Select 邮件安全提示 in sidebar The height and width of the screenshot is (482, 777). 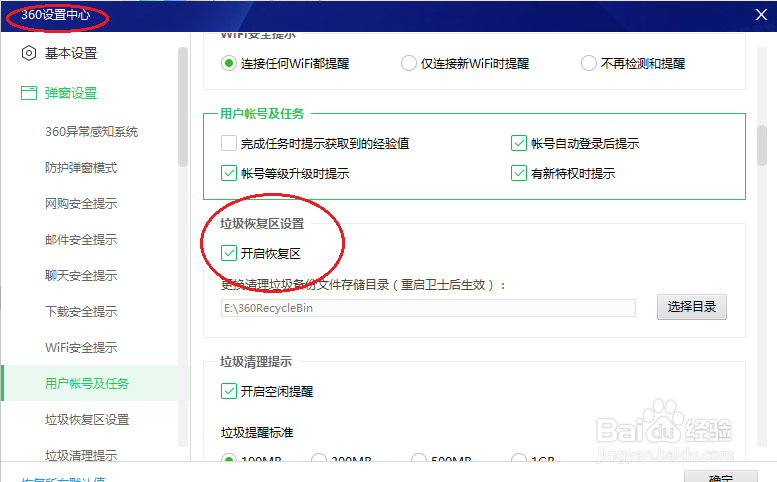[x=81, y=239]
